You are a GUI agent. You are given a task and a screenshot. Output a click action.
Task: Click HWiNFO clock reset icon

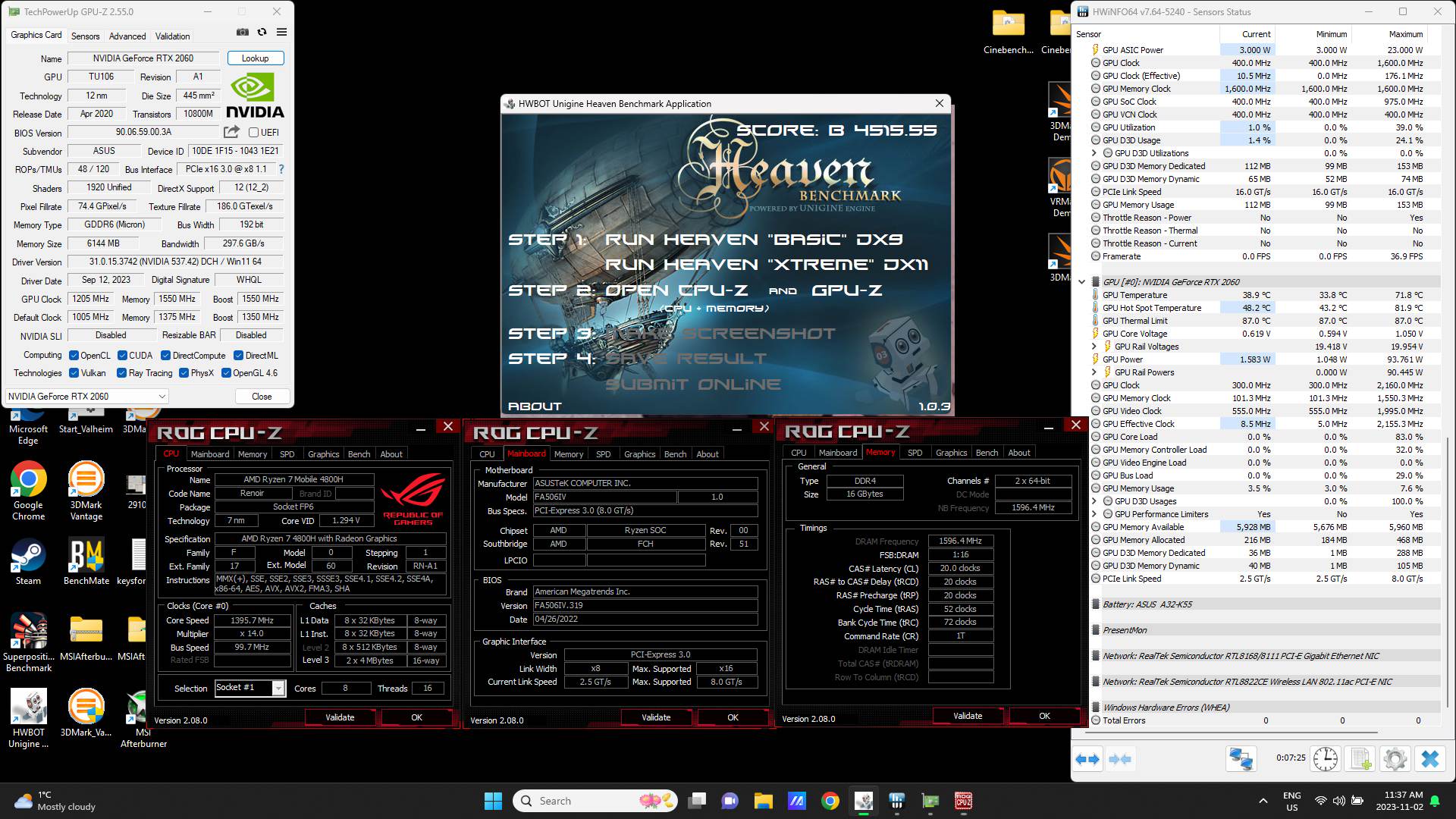(1326, 758)
